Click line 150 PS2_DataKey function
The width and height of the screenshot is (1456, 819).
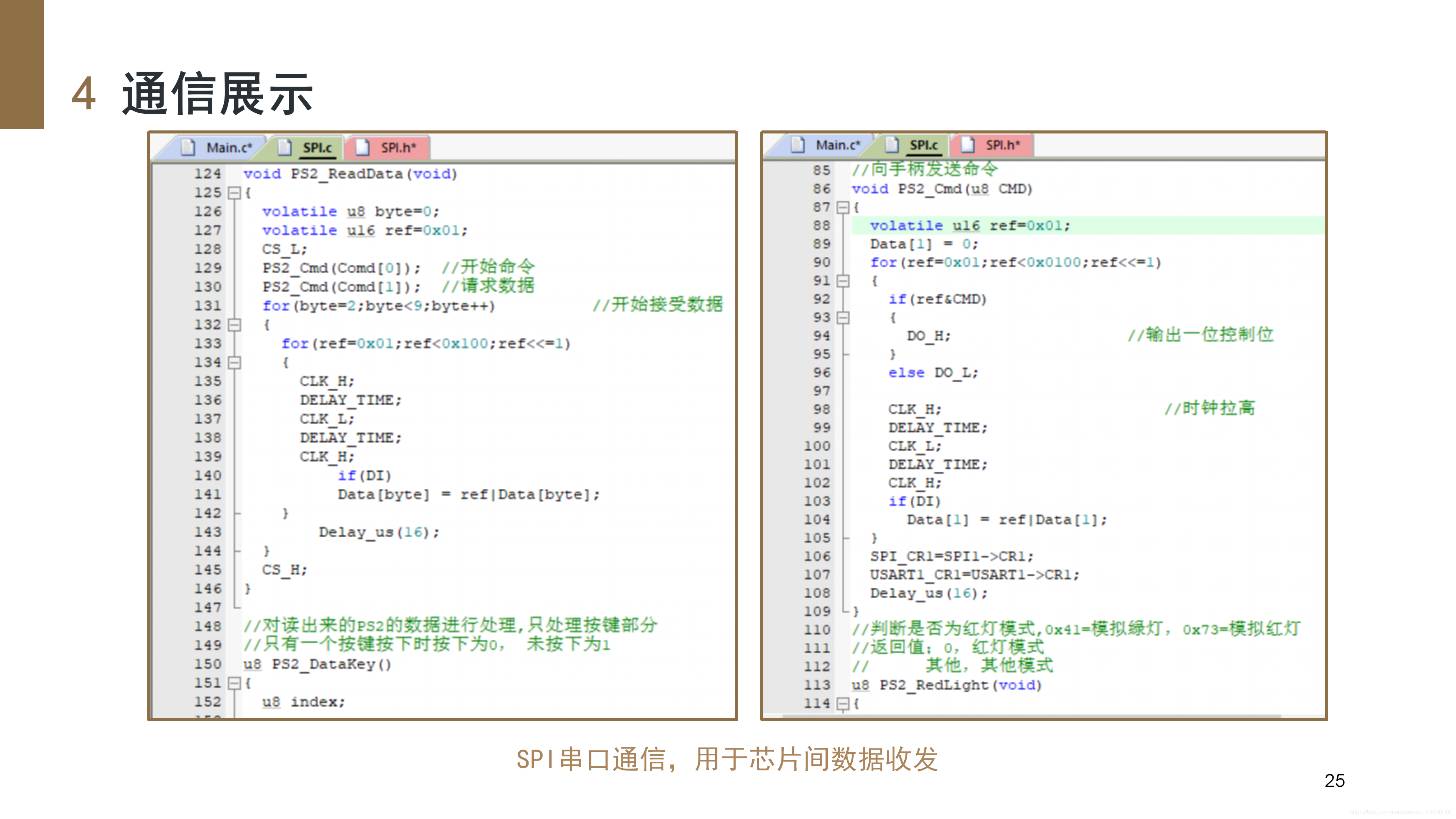pyautogui.click(x=317, y=664)
